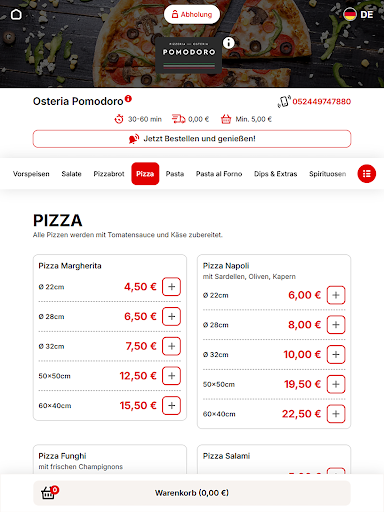Add Pizza Margherita 32cm with the plus

171,346
